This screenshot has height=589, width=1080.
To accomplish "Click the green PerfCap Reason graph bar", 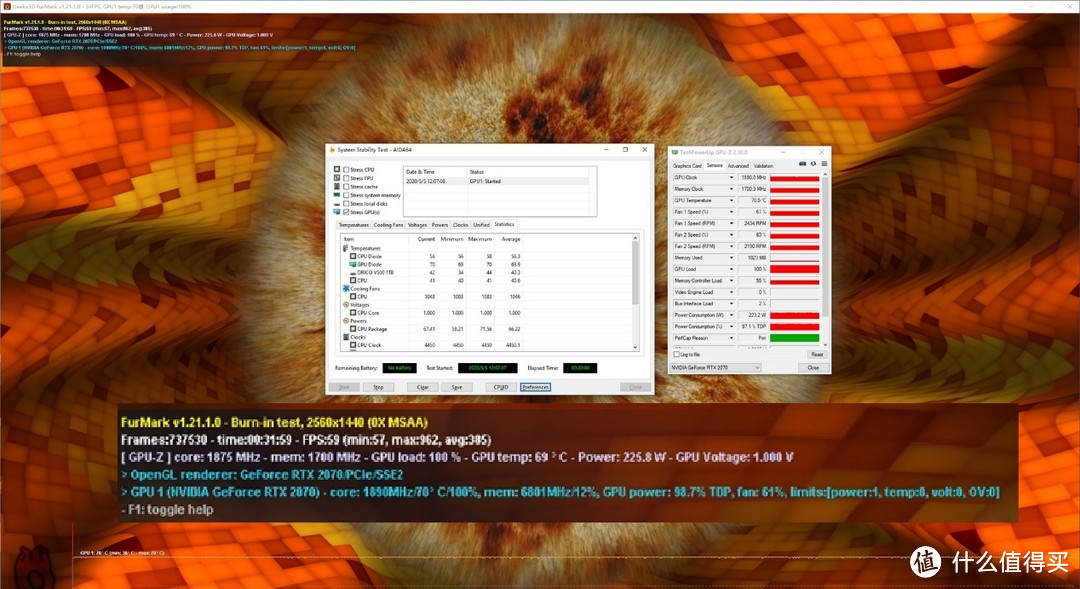I will tap(794, 338).
